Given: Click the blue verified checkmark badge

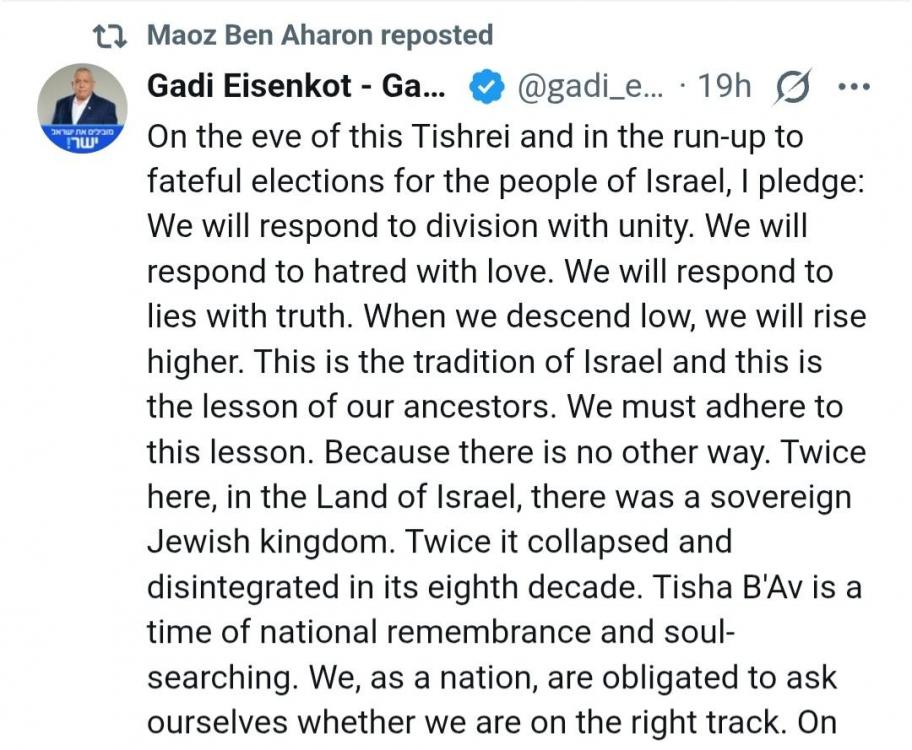Looking at the screenshot, I should click(486, 87).
